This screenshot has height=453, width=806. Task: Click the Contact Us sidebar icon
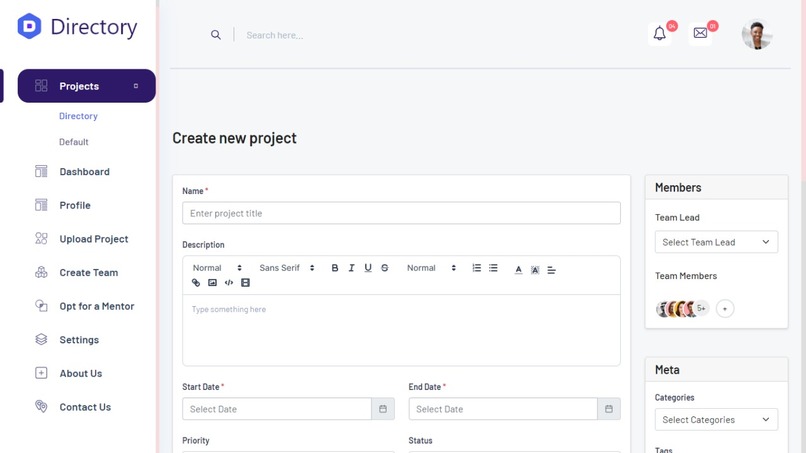coord(41,406)
